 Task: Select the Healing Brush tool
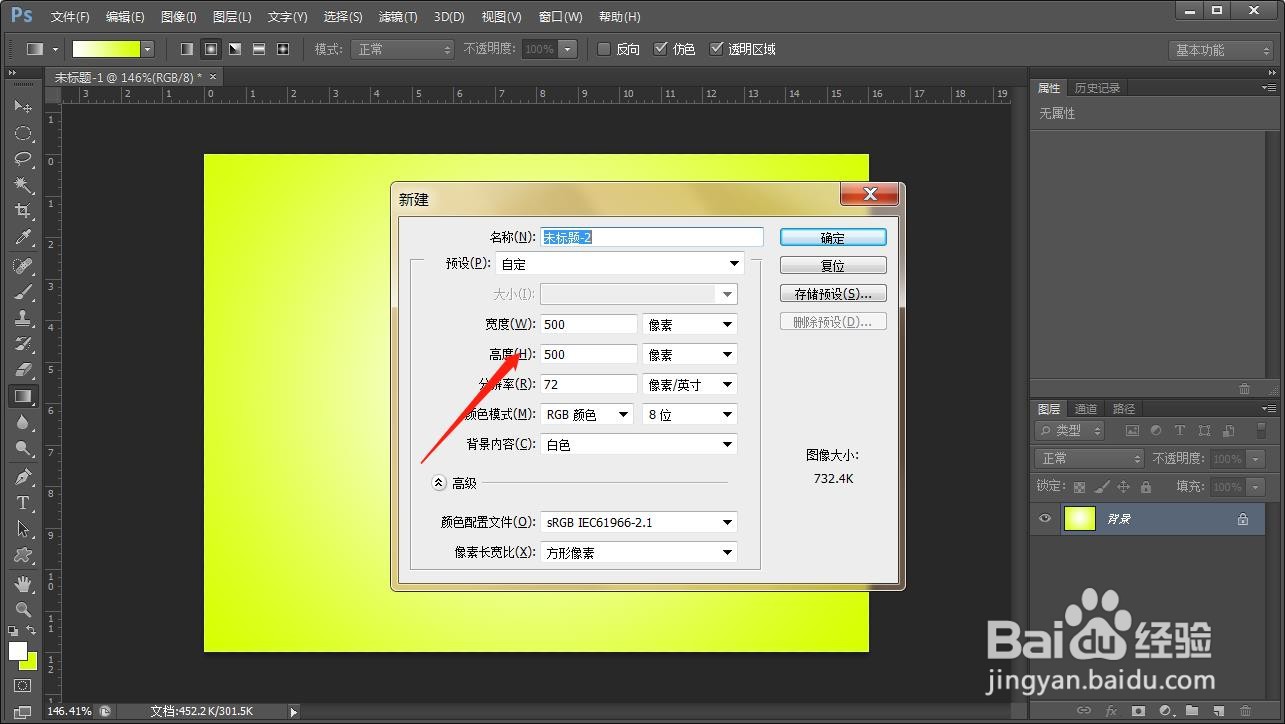(x=22, y=266)
